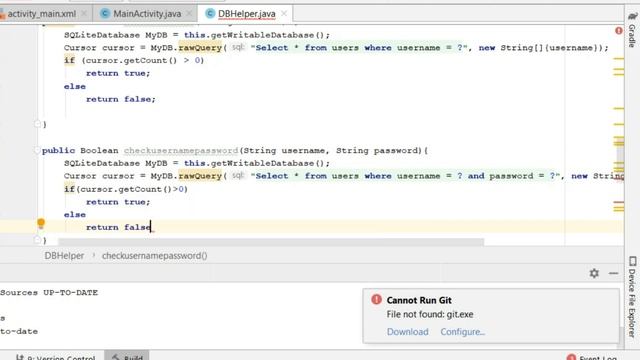640x360 pixels.
Task: Close the activity_main.xml tab
Action: (84, 14)
